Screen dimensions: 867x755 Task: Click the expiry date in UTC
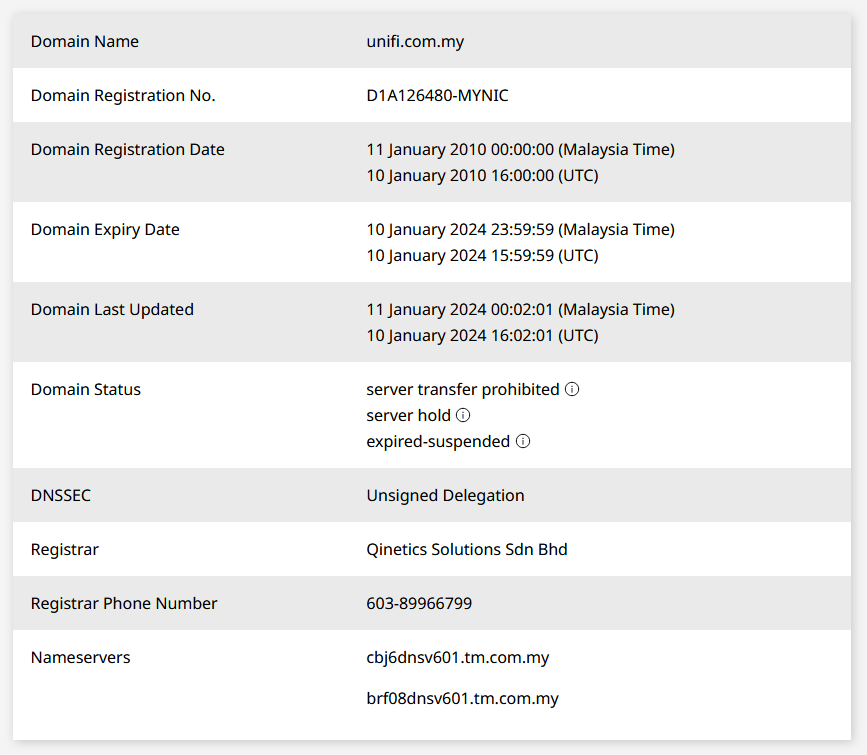pos(482,256)
